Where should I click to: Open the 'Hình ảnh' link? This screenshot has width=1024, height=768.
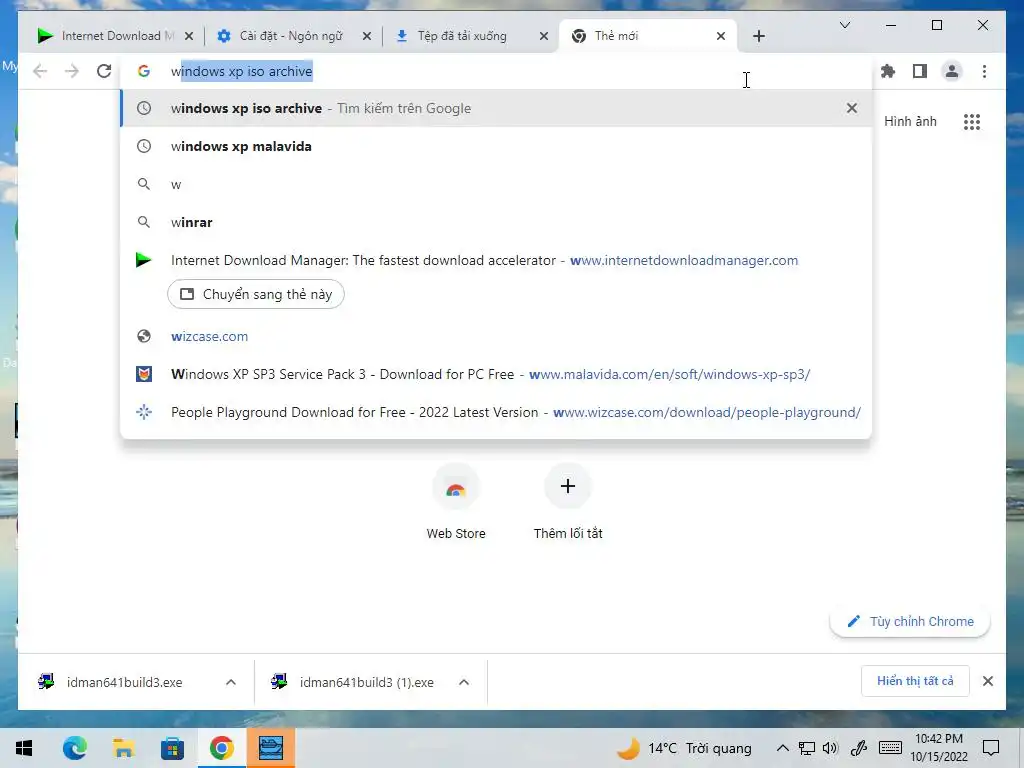pos(910,121)
